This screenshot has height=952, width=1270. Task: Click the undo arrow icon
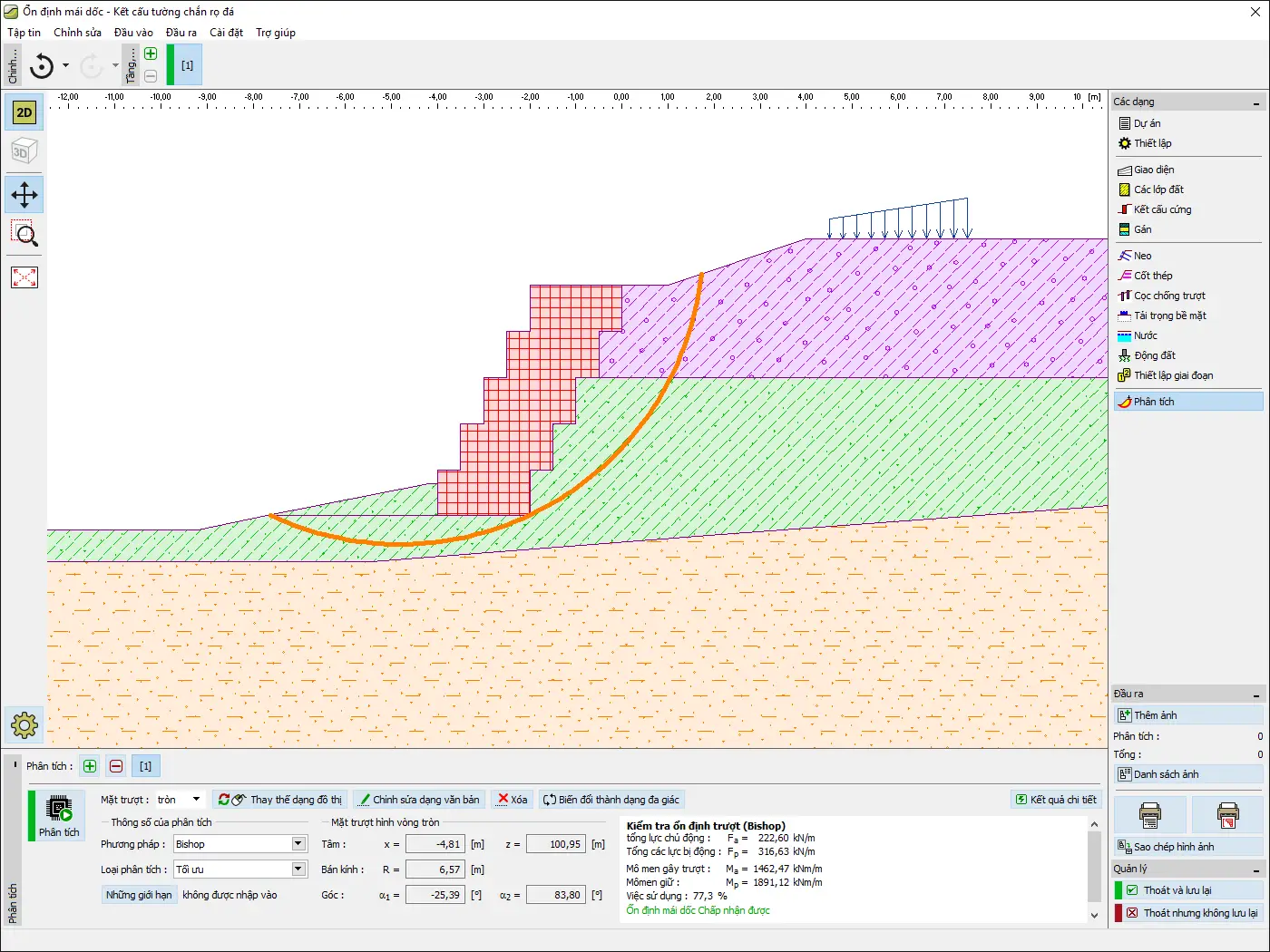point(42,66)
